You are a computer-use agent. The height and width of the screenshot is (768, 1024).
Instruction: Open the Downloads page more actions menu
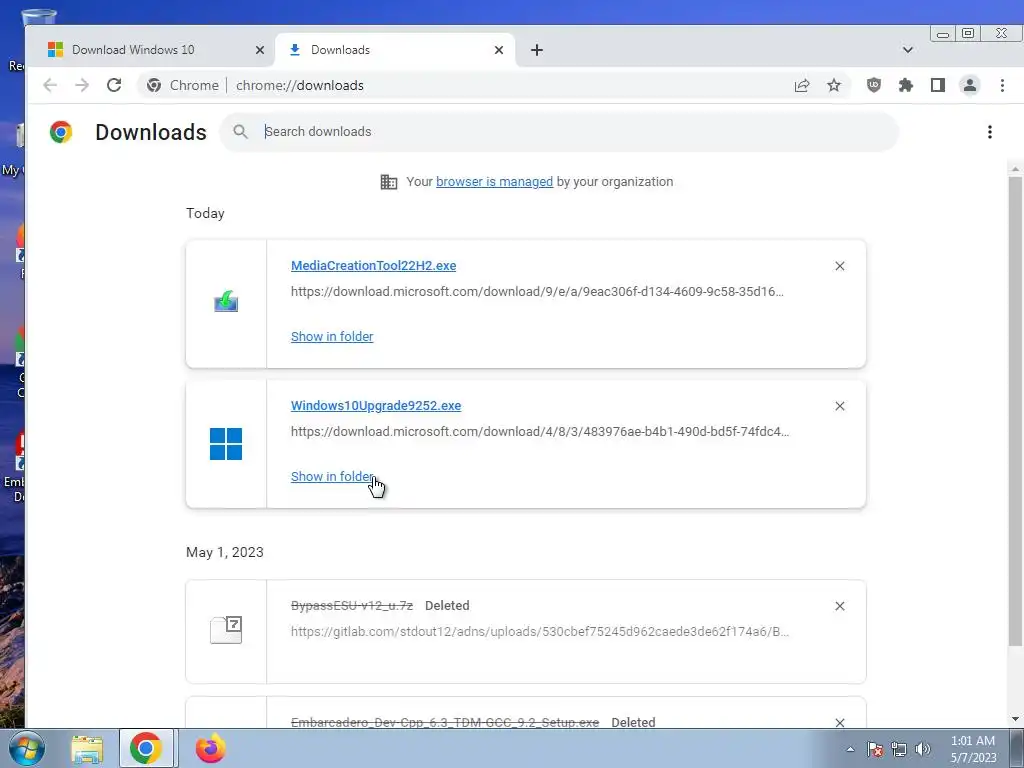click(x=990, y=132)
